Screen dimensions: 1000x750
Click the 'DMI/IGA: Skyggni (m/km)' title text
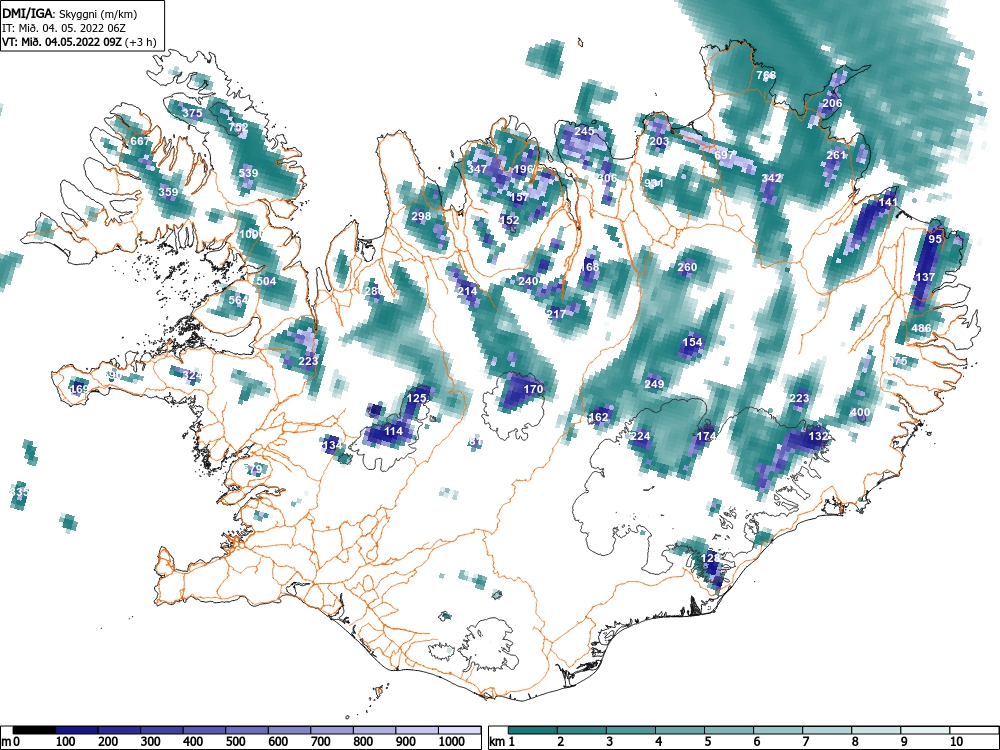[69, 13]
